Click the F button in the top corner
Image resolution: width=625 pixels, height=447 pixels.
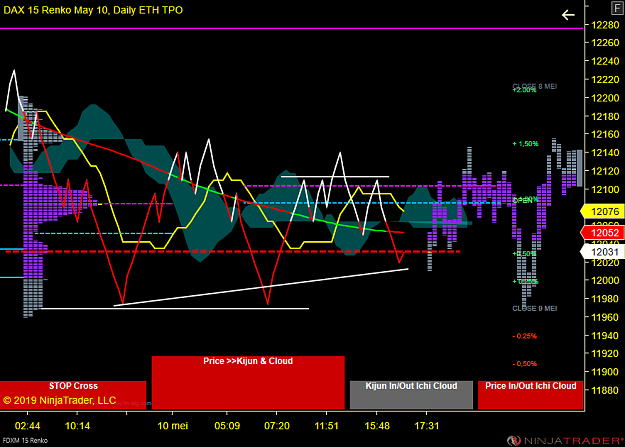tap(617, 7)
